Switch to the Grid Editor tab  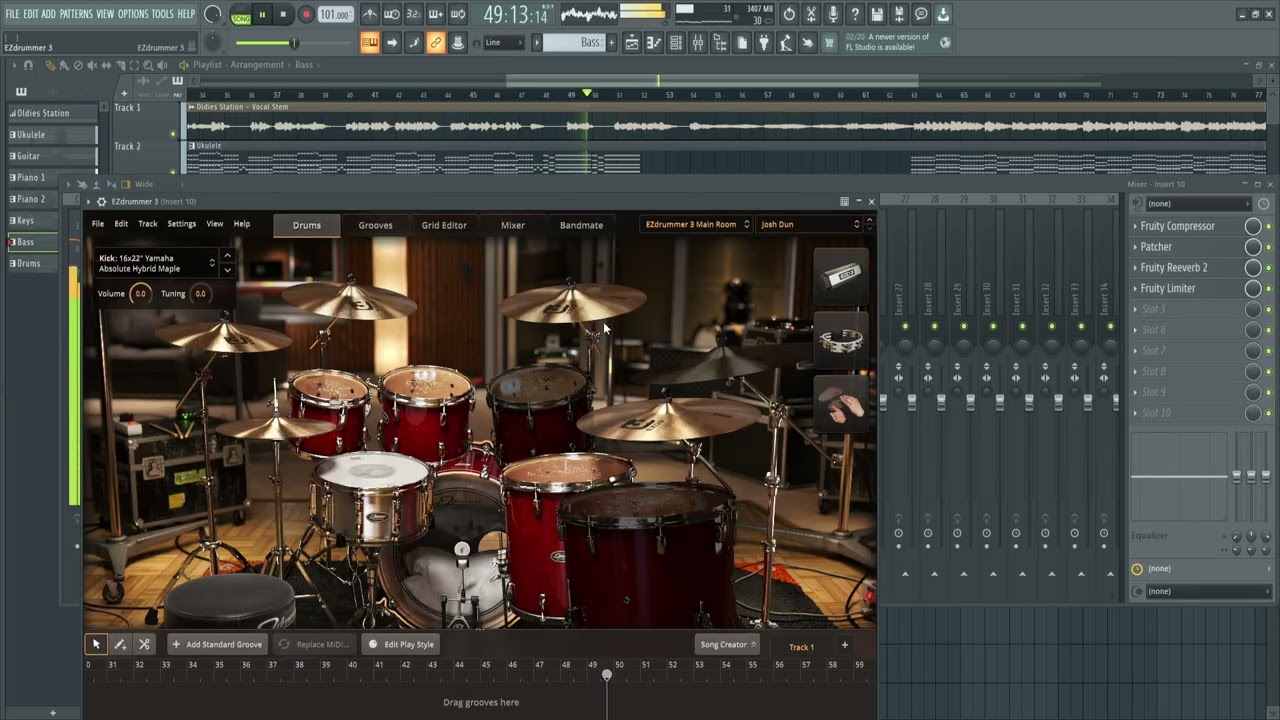tap(444, 225)
